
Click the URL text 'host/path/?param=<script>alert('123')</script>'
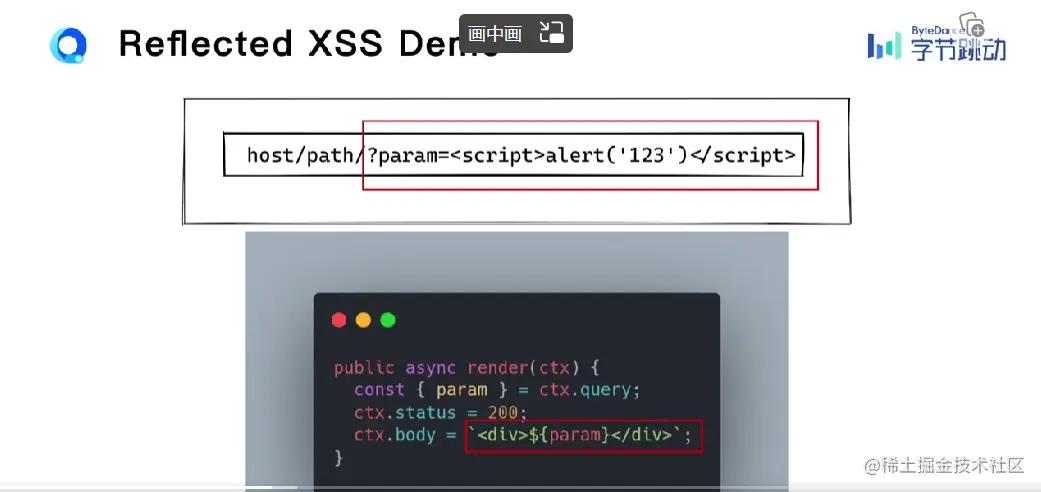(x=521, y=155)
